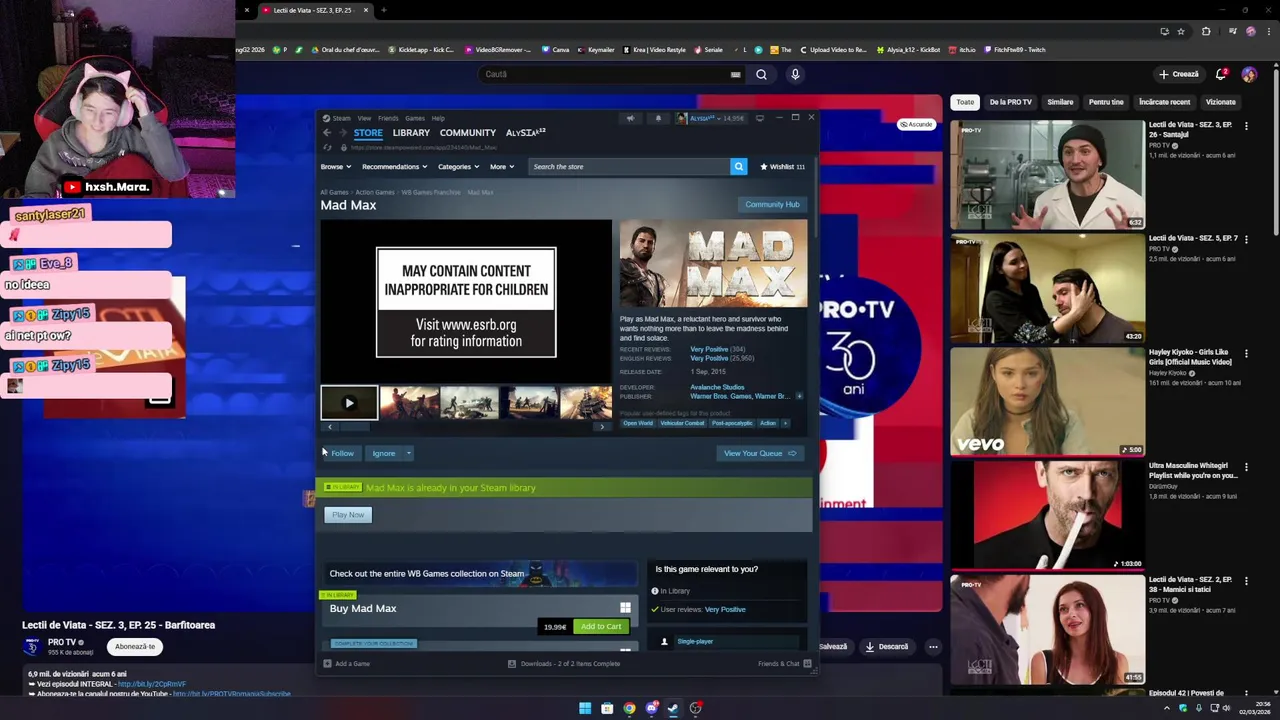This screenshot has height=720, width=1280.
Task: Go forward with Steam's forward arrow
Action: (343, 133)
